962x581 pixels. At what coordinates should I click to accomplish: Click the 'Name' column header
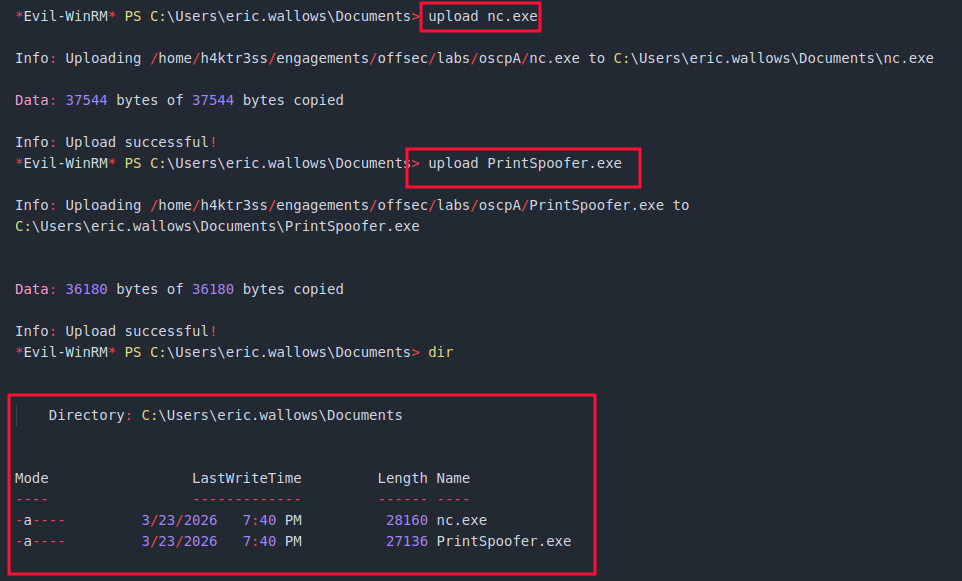453,478
